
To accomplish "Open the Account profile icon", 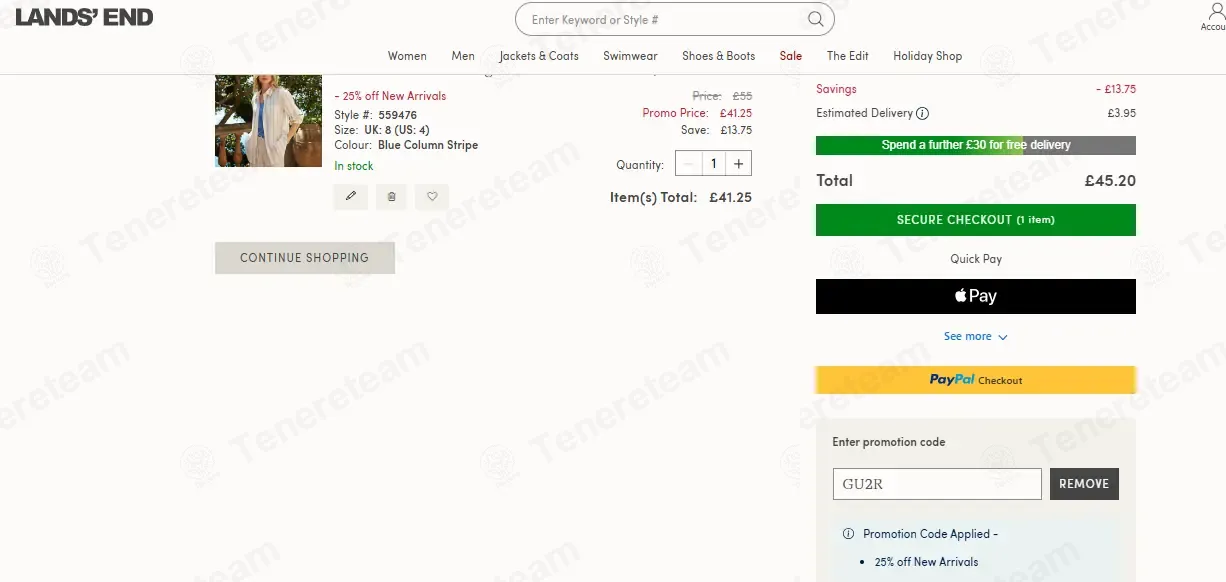I will coord(1216,12).
